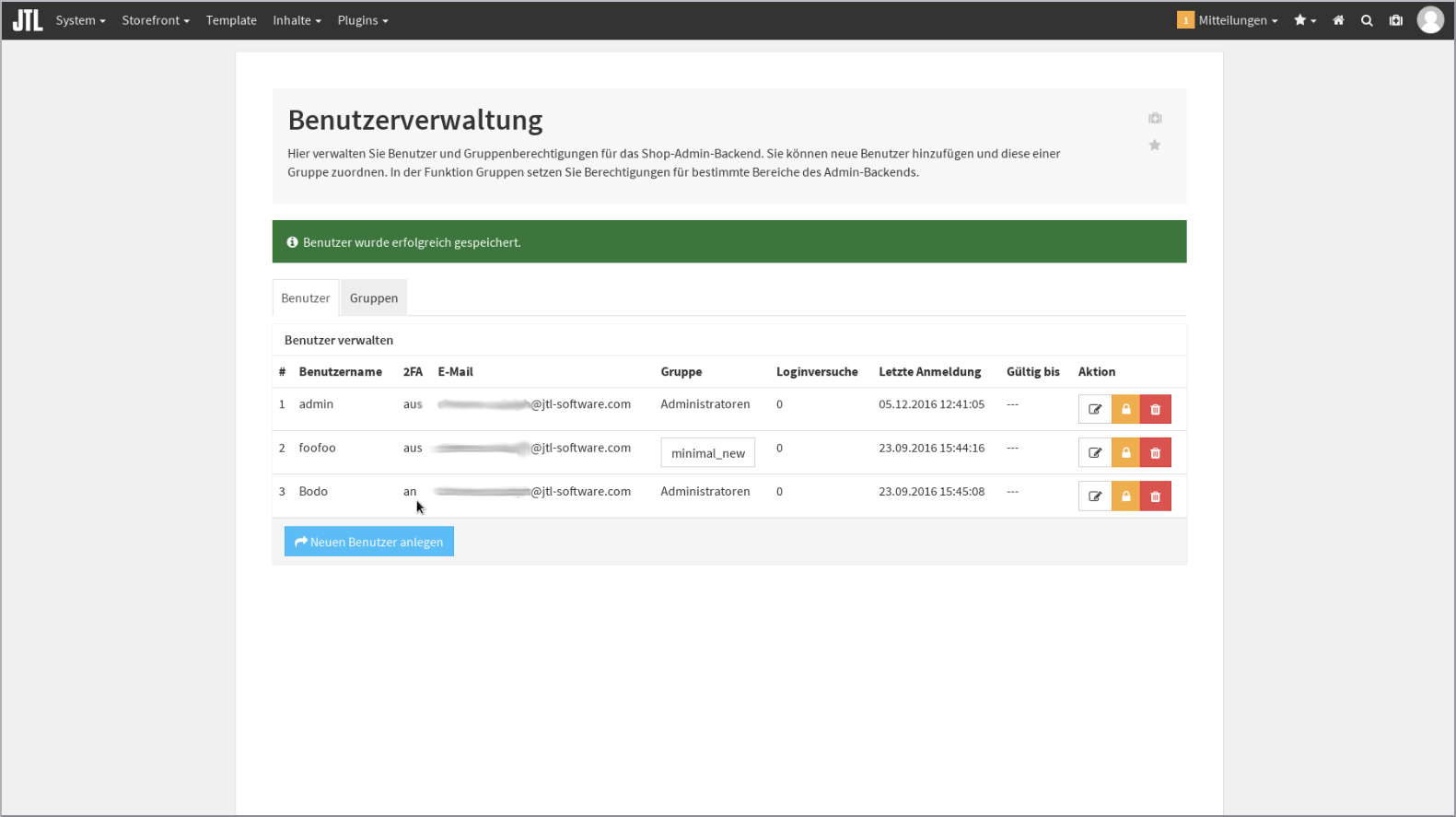Delete the foofoo user
The image size is (1456, 817).
pyautogui.click(x=1155, y=452)
